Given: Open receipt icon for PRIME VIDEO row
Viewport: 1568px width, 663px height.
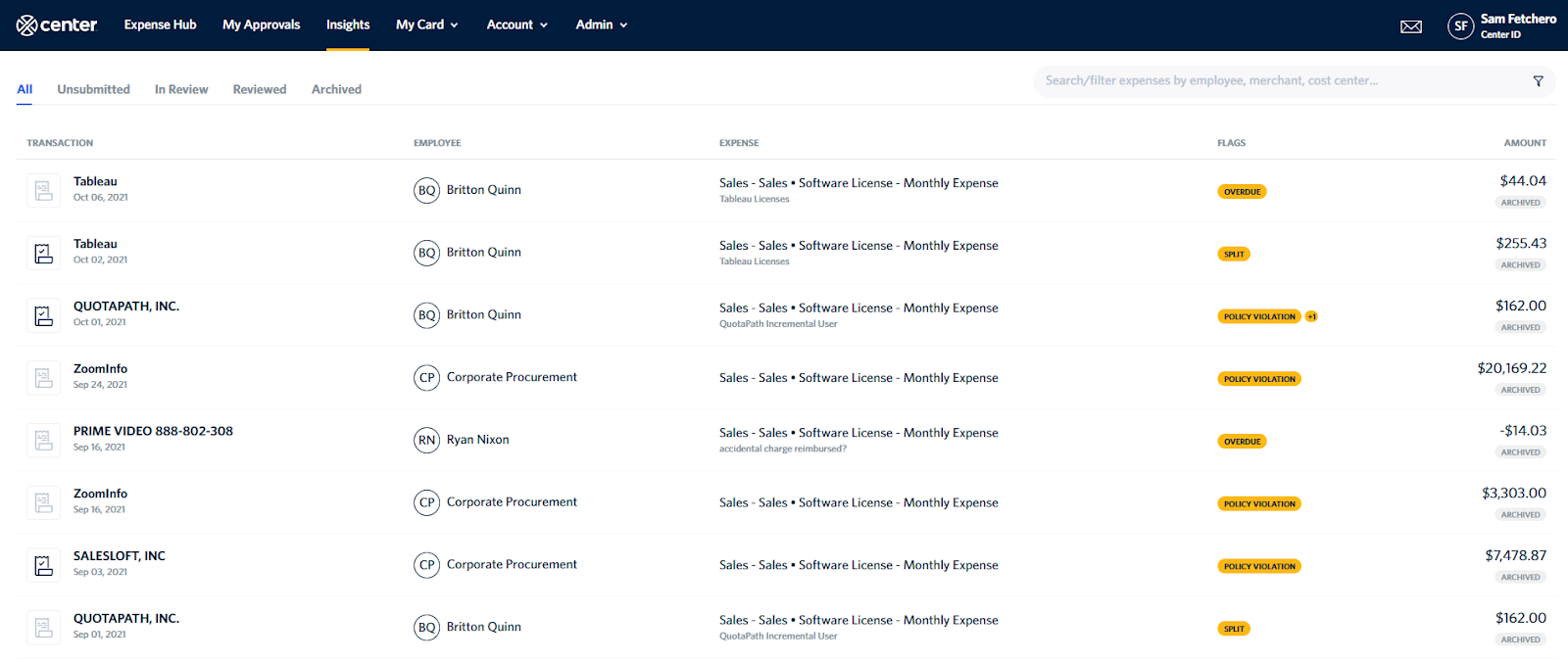Looking at the screenshot, I should (x=43, y=440).
